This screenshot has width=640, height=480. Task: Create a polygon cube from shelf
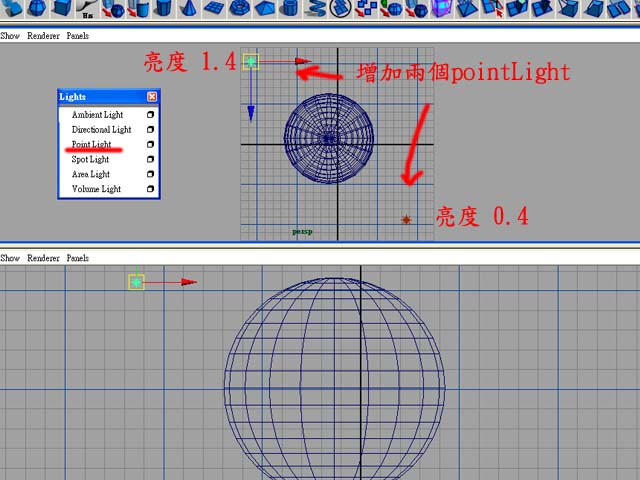(x=62, y=8)
